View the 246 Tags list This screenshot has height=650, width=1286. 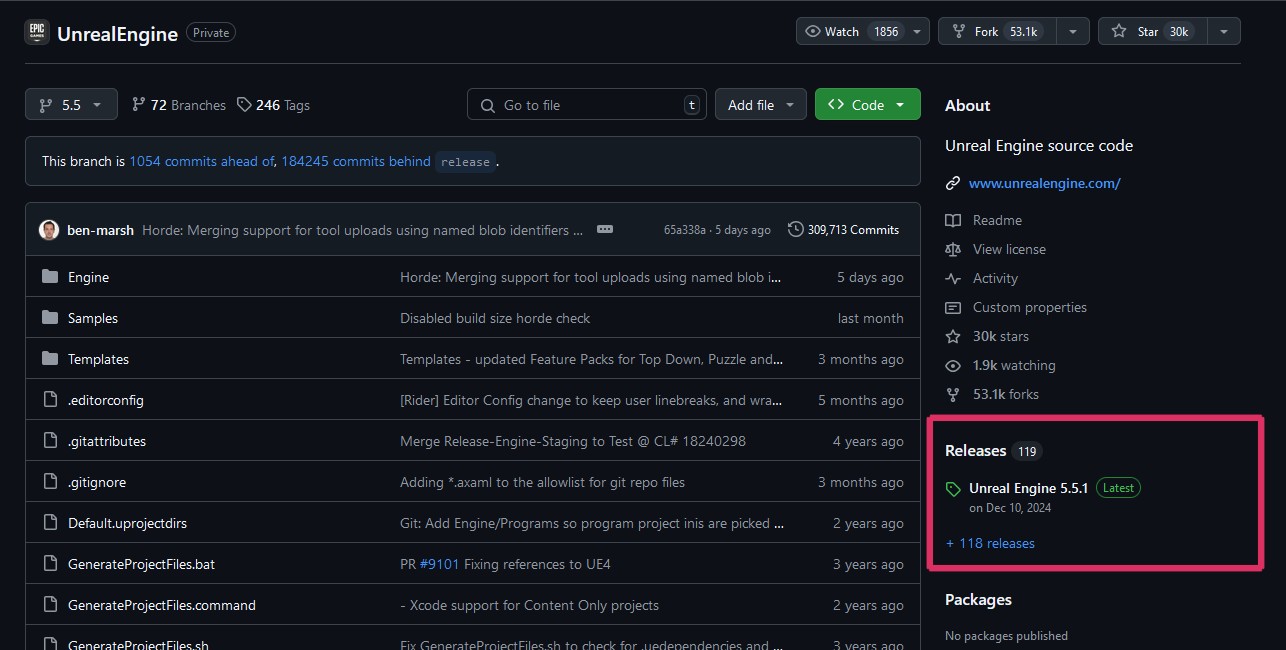tap(273, 105)
